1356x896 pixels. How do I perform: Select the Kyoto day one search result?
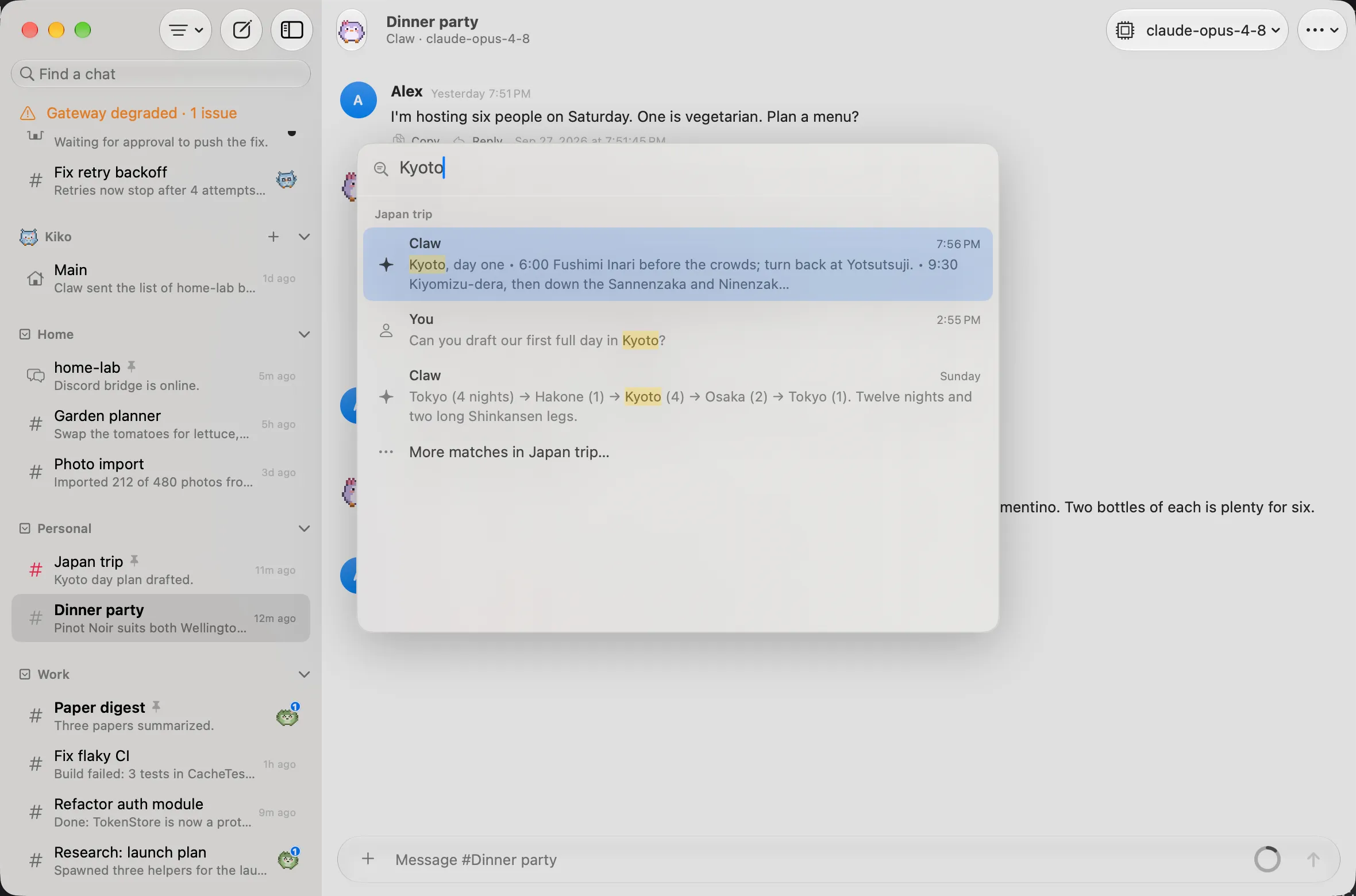(678, 264)
